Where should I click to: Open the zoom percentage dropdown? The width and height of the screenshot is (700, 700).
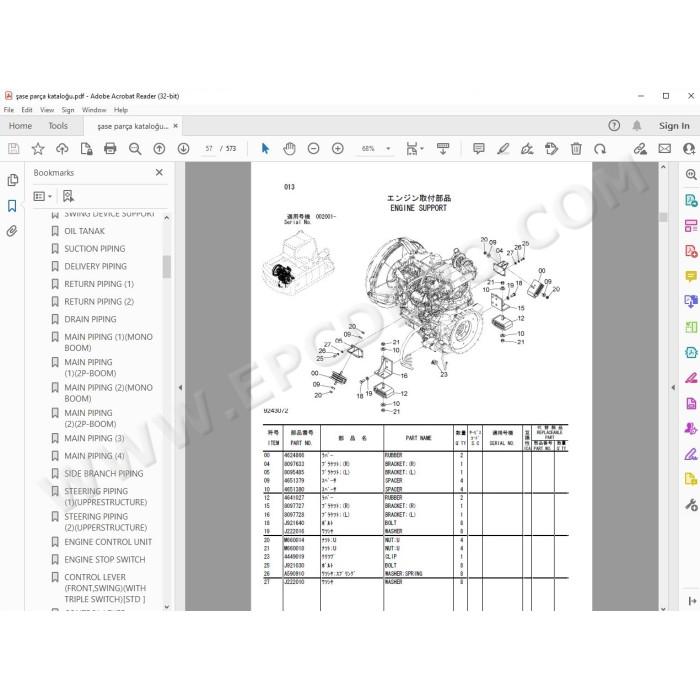click(x=388, y=149)
